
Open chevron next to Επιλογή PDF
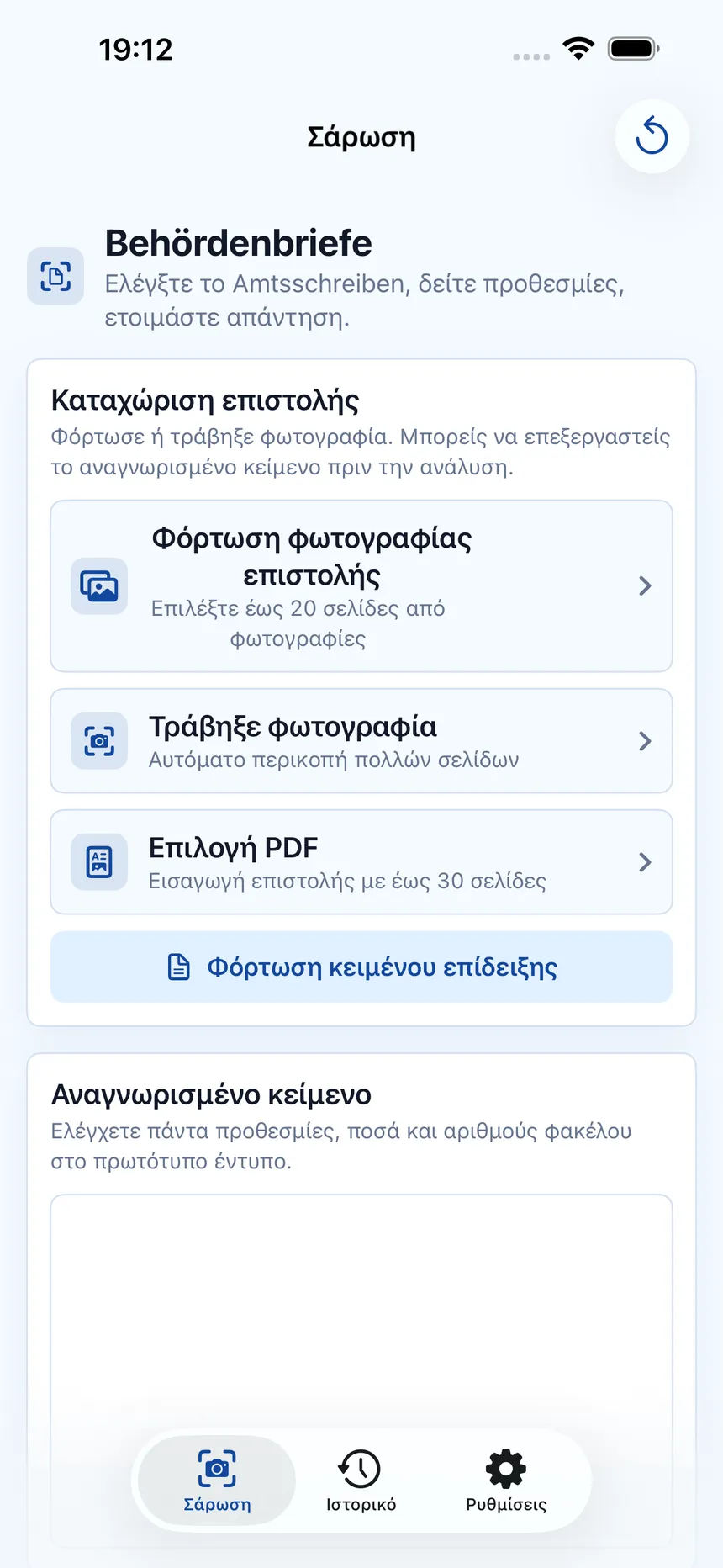(x=645, y=862)
